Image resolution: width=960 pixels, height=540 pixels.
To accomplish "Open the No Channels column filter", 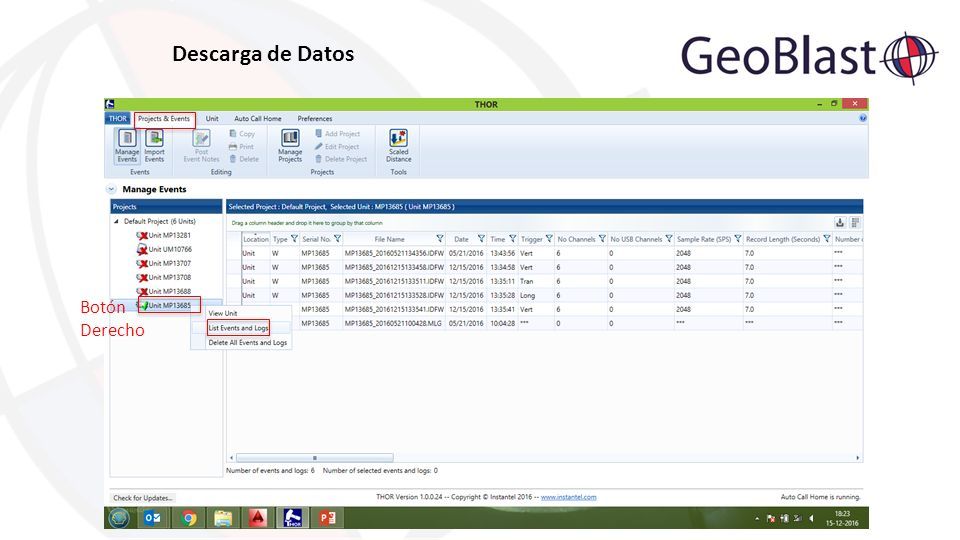I will [x=602, y=239].
